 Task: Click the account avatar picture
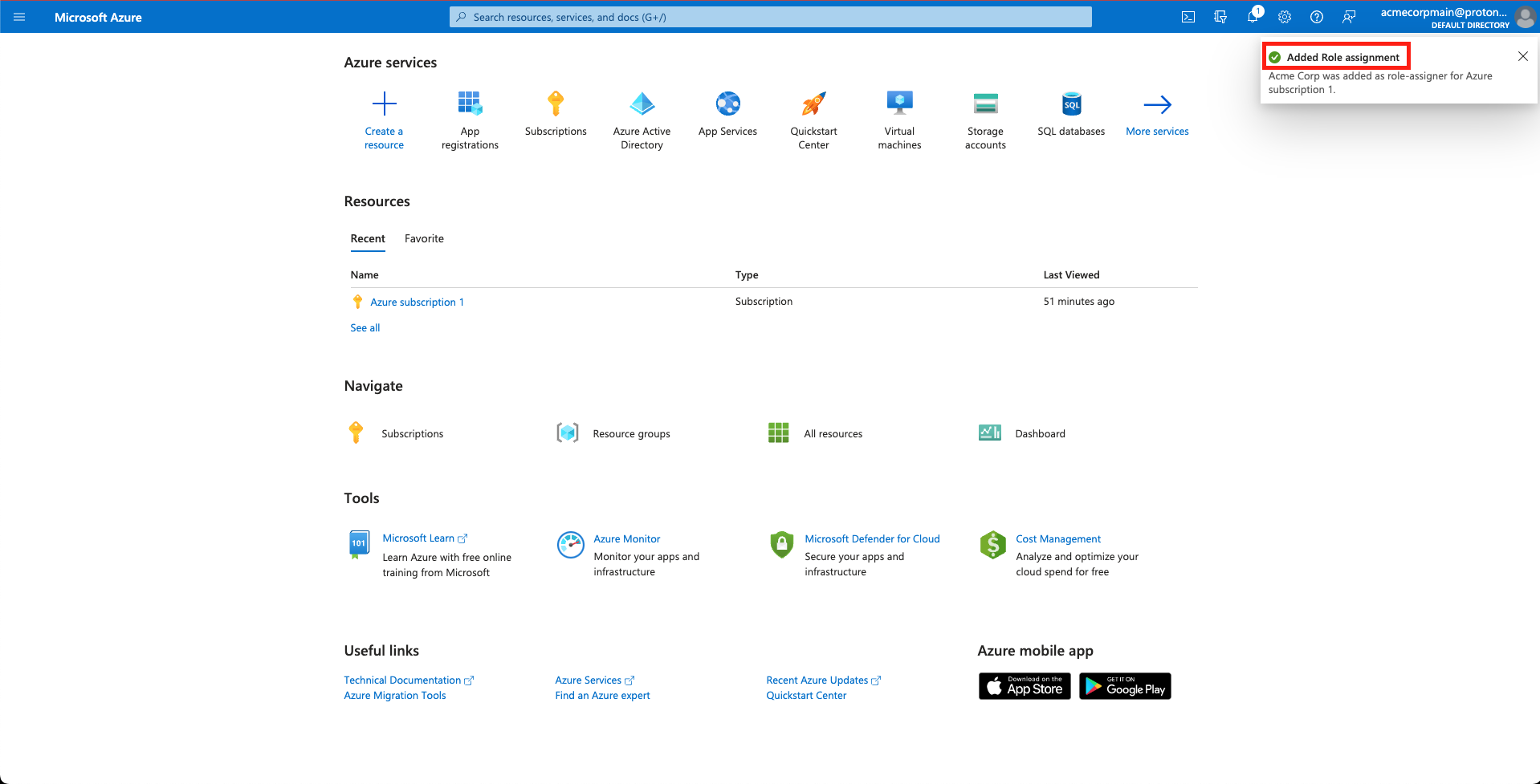click(x=1525, y=17)
